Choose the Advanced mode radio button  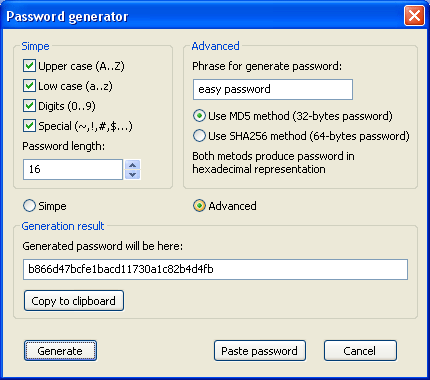199,206
